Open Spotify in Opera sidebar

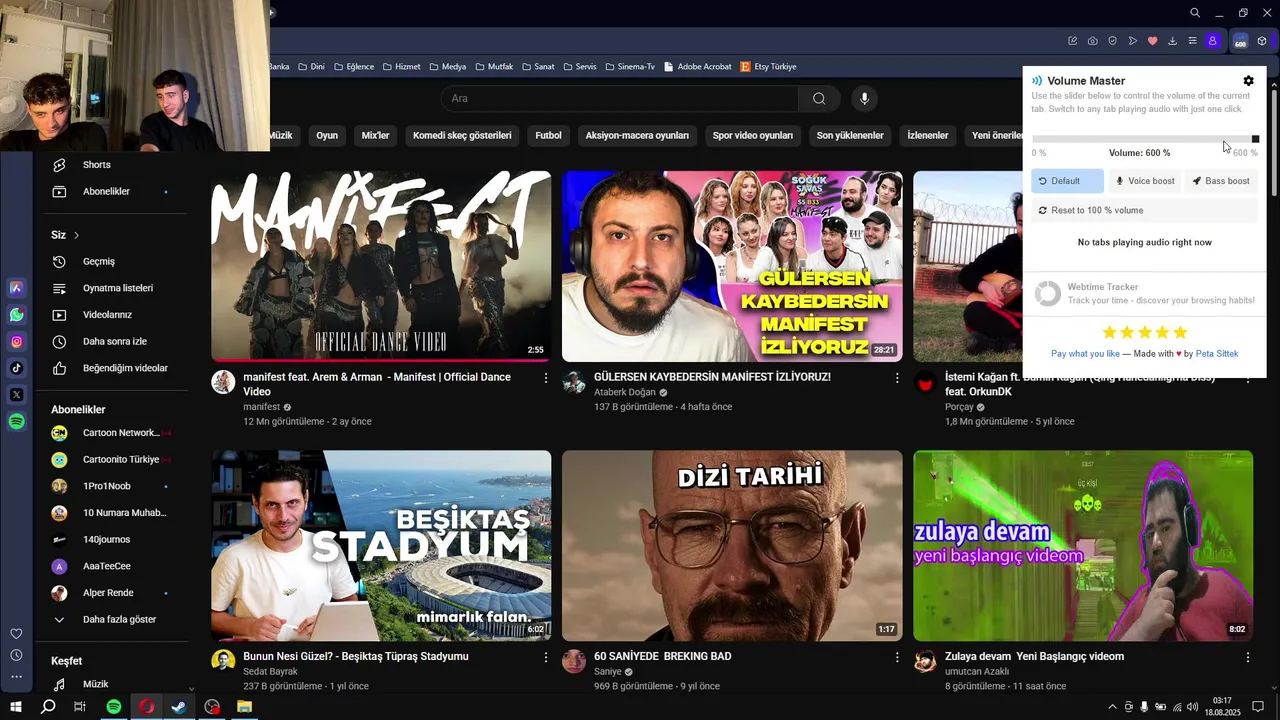coord(17,422)
